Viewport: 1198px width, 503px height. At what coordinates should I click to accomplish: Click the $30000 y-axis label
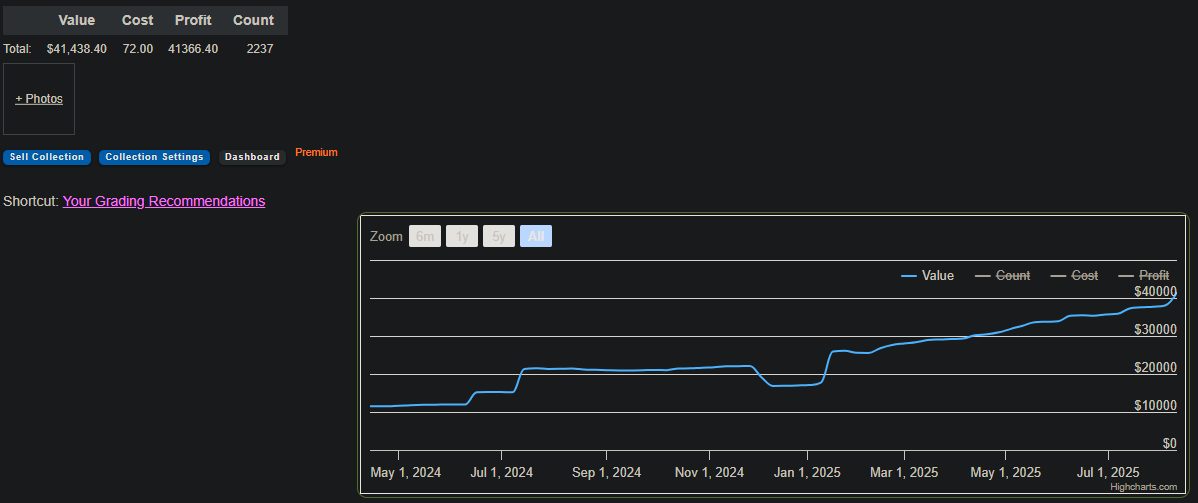point(1156,329)
